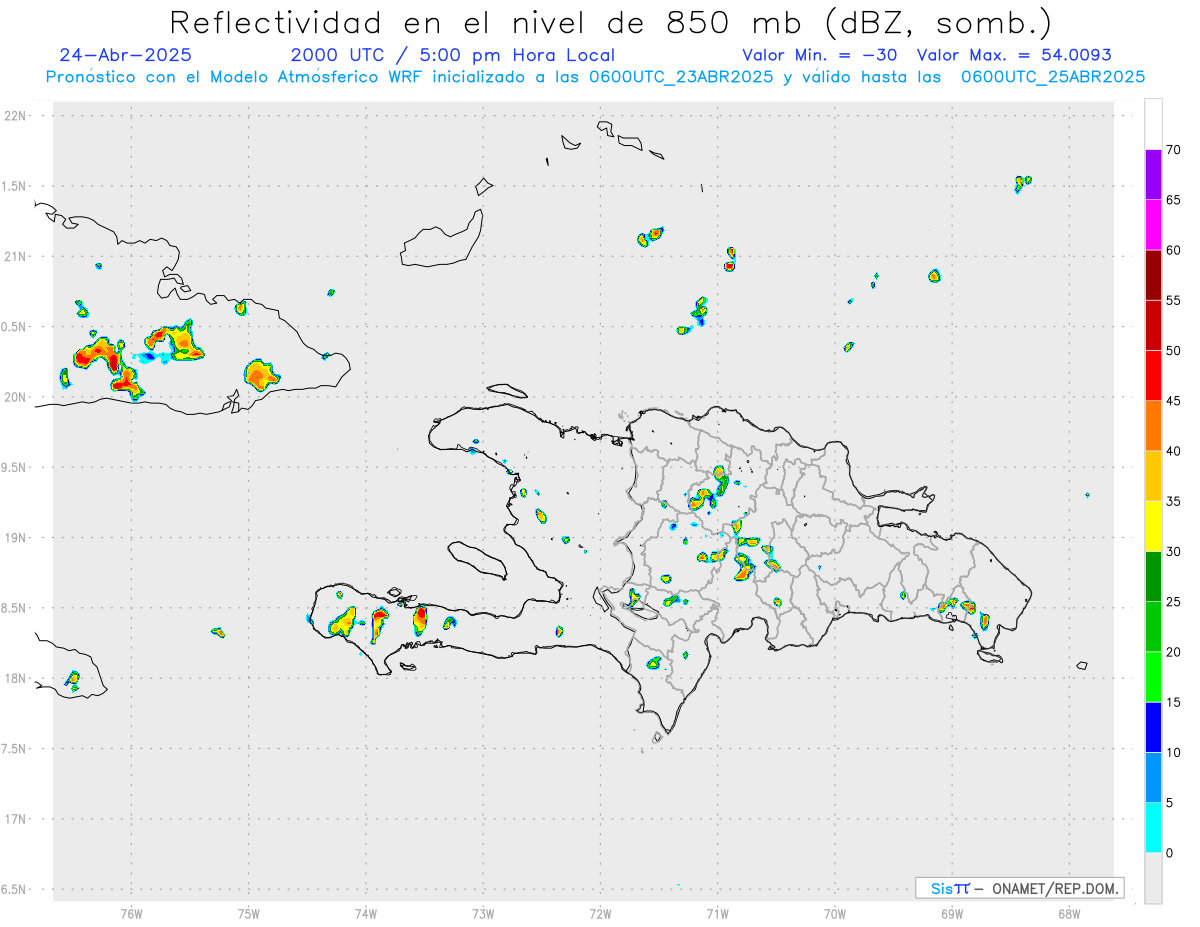Click the '55' colorbar label
Image resolution: width=1200 pixels, height=927 pixels.
tap(1173, 300)
